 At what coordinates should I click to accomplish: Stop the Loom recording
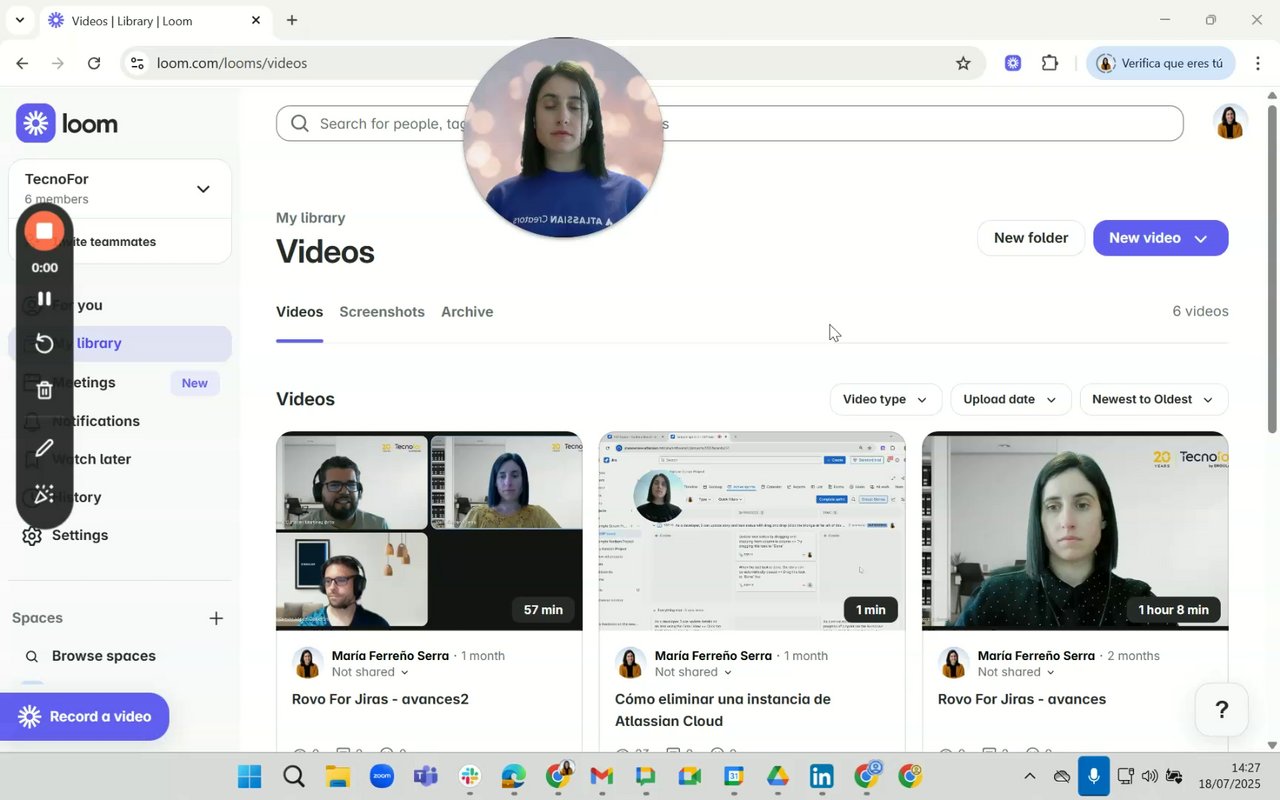44,232
